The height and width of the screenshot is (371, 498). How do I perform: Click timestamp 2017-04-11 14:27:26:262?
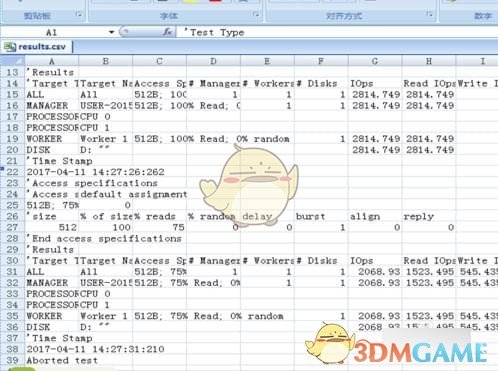coord(95,172)
